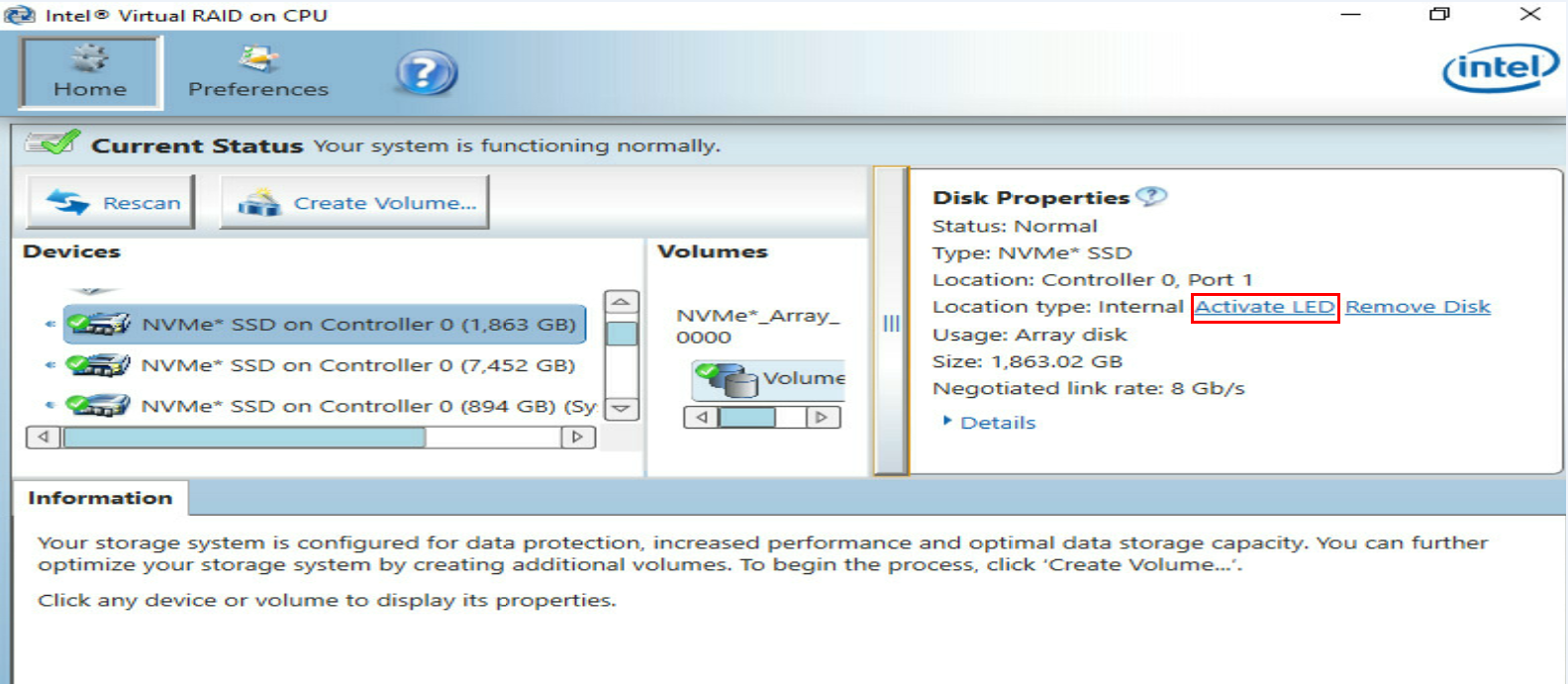
Task: Click the Devices horizontal scroll left arrow
Action: (43, 437)
